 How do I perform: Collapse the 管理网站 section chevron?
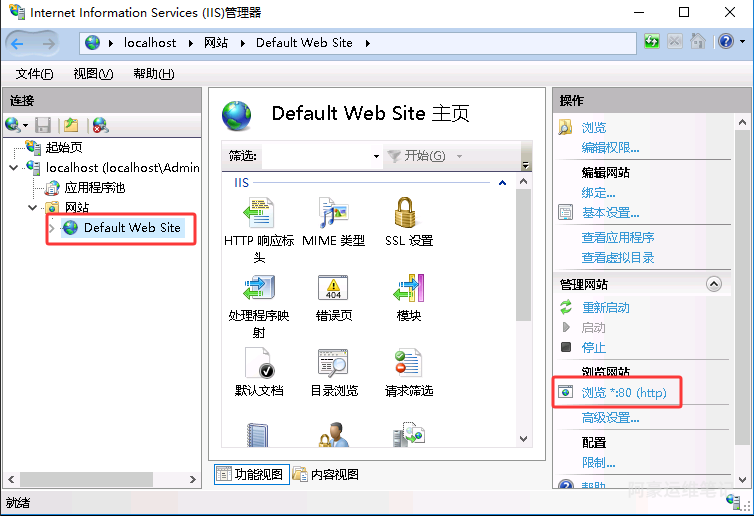(714, 284)
